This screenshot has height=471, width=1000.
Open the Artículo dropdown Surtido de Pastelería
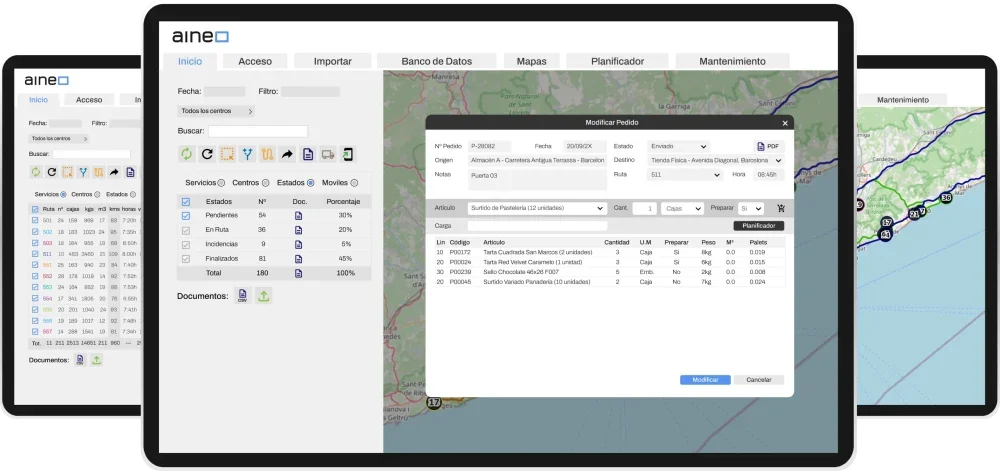(x=537, y=208)
